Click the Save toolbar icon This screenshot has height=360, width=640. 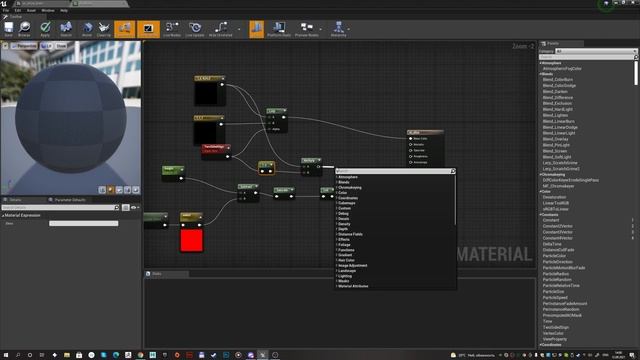9,29
